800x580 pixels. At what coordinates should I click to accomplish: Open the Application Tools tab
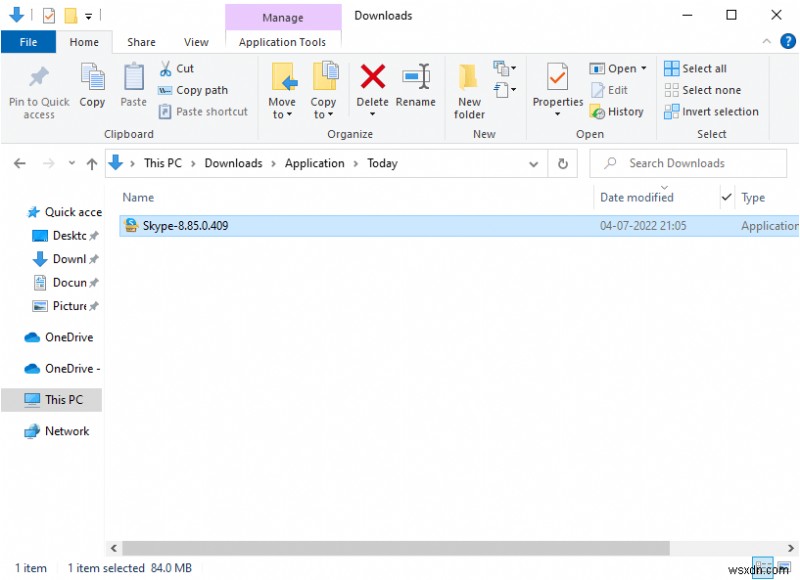coord(282,42)
